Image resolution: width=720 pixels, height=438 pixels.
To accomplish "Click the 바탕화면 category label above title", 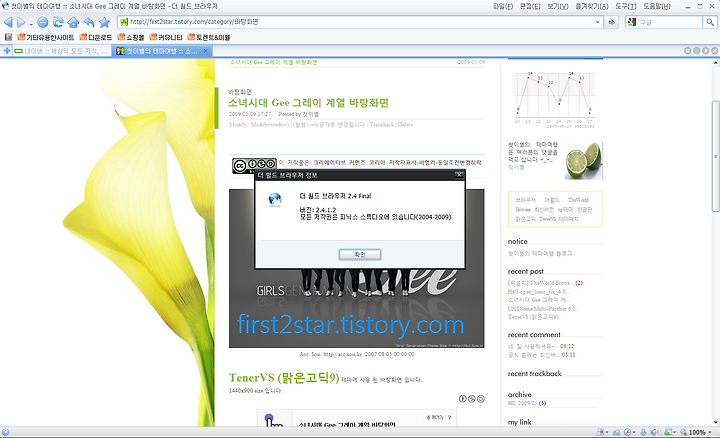I will tap(240, 92).
